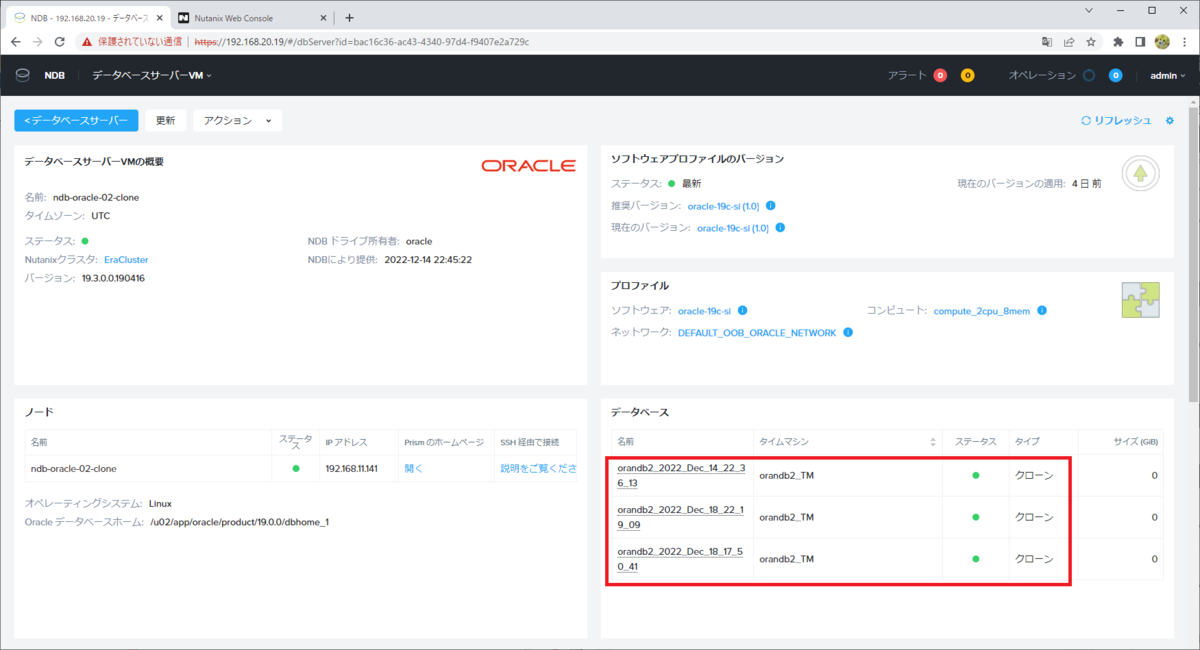
Task: Click the オペレーション label in the header
Action: pyautogui.click(x=1041, y=75)
